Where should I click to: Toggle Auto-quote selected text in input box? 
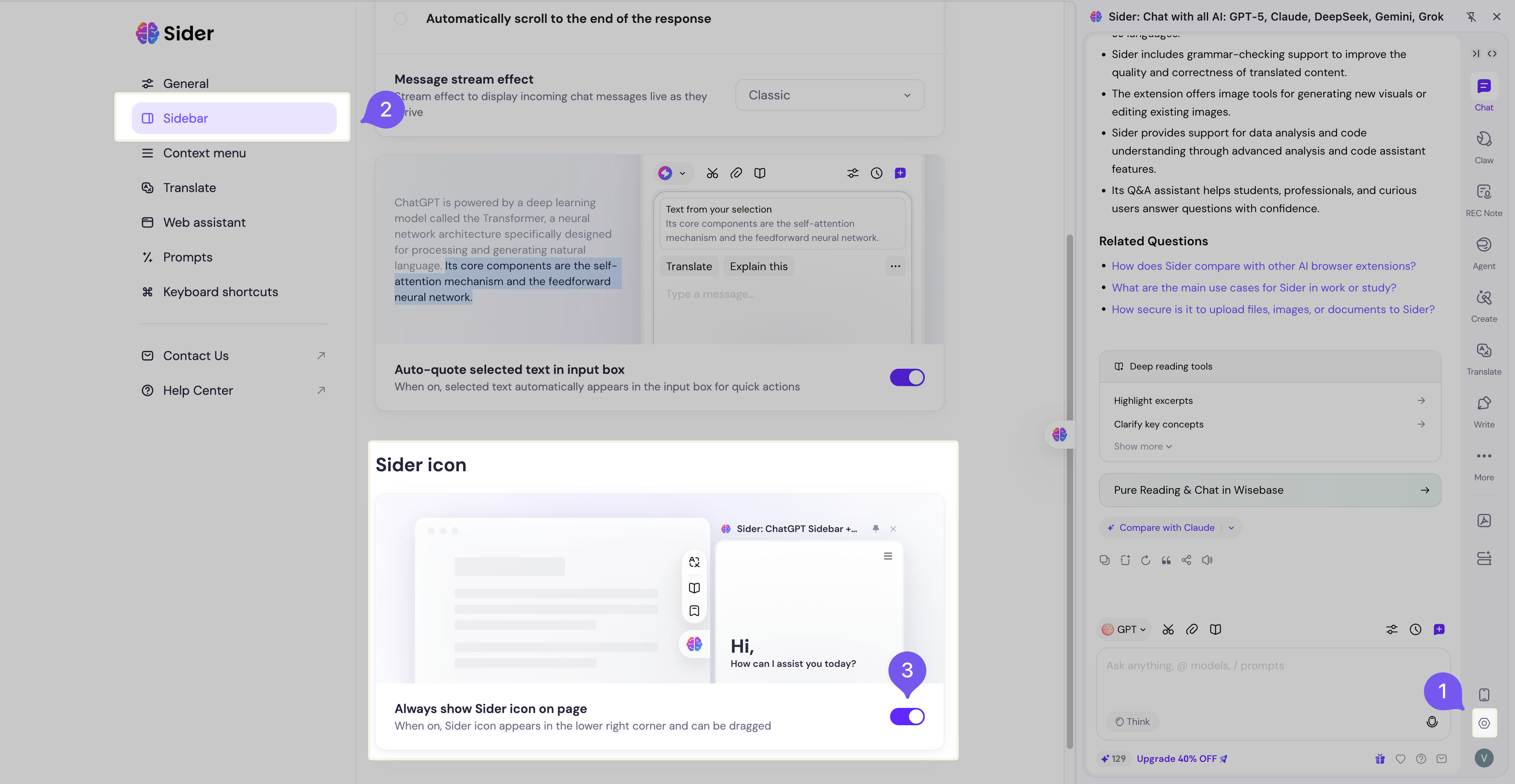907,377
